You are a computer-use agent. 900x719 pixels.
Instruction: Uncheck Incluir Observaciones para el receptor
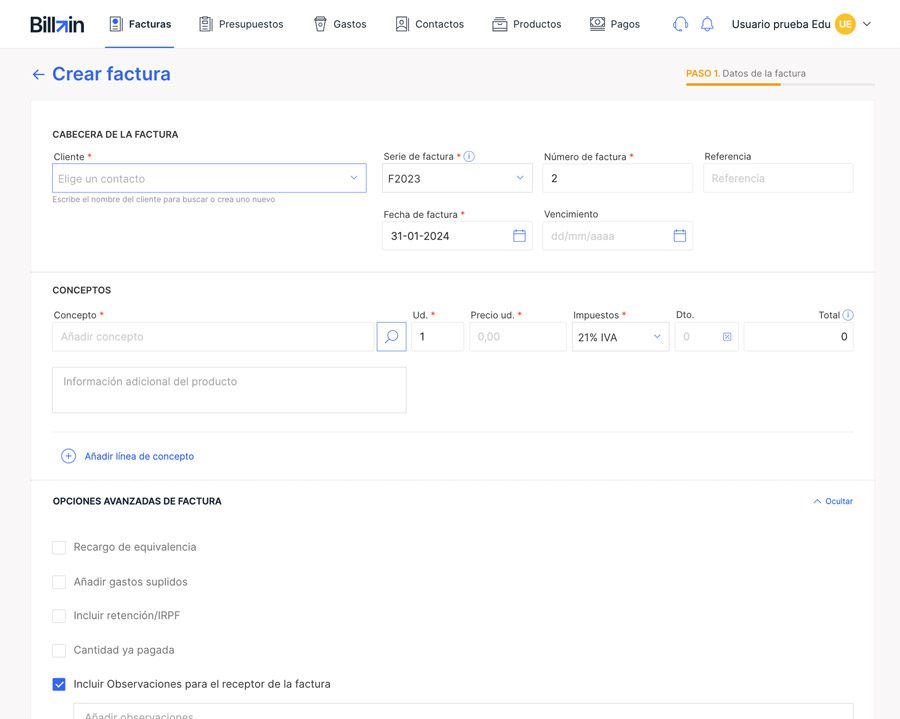click(x=59, y=685)
